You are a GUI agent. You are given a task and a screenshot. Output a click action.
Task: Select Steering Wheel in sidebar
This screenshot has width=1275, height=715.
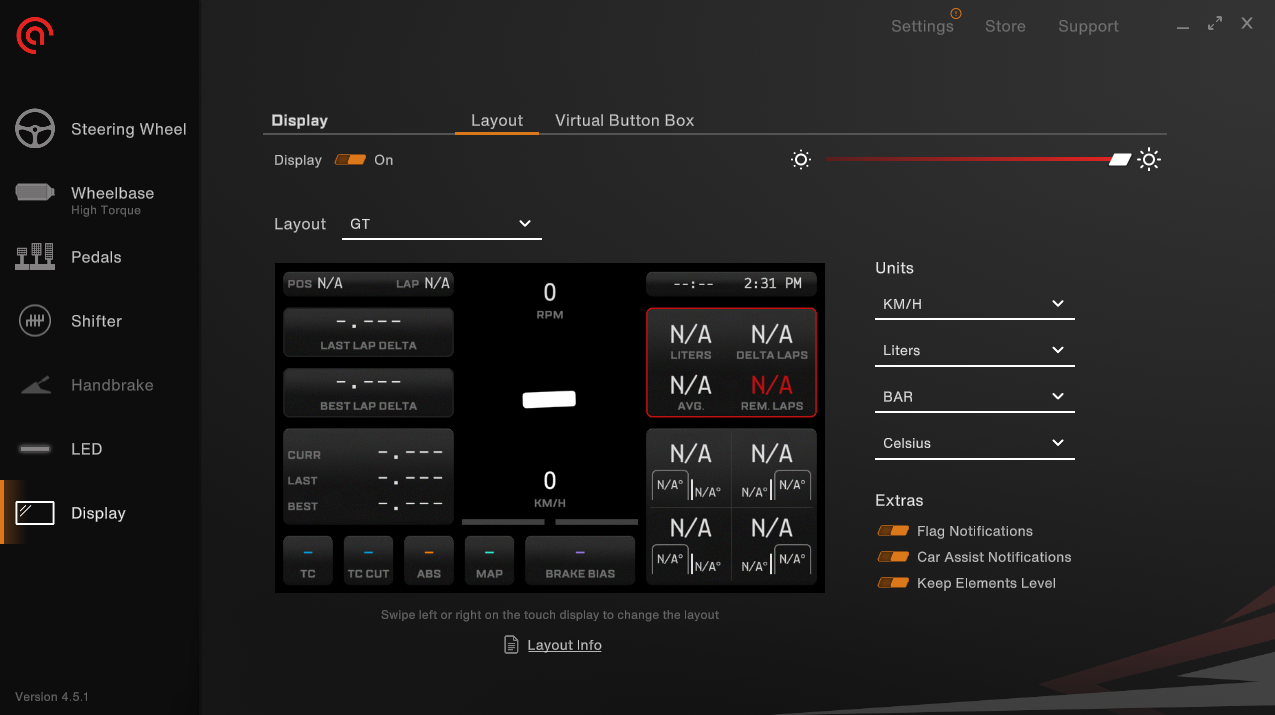[x=100, y=129]
